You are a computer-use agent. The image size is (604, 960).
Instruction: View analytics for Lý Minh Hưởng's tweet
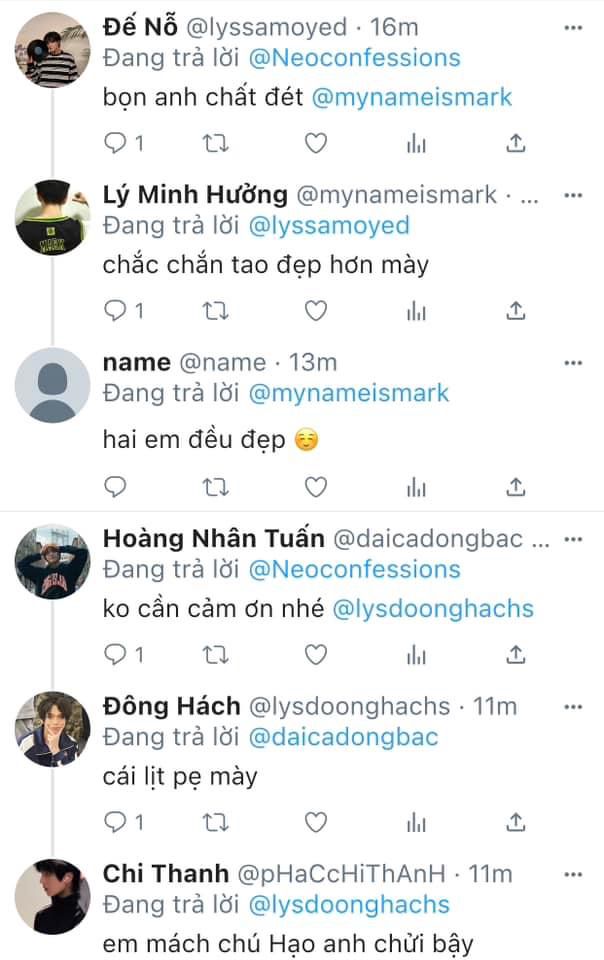(416, 313)
